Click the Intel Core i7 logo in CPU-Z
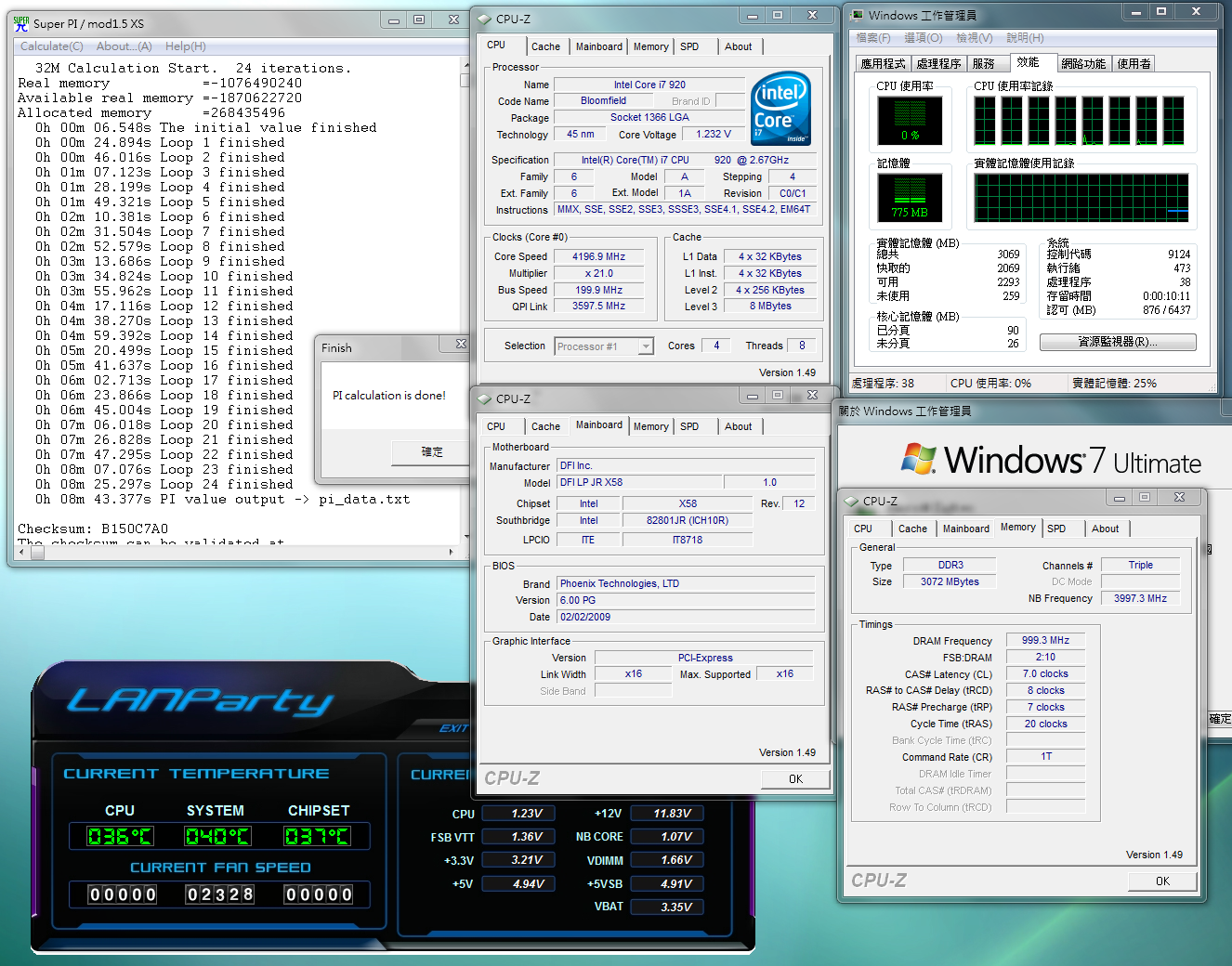This screenshot has width=1232, height=966. (x=780, y=108)
